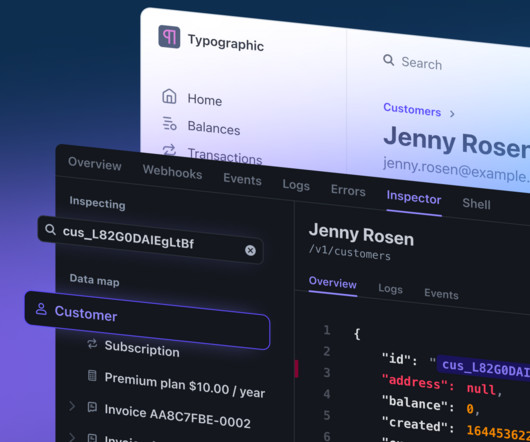Click the invoice icon beside AA8C7FBE-0002
The height and width of the screenshot is (442, 530).
coord(92,407)
